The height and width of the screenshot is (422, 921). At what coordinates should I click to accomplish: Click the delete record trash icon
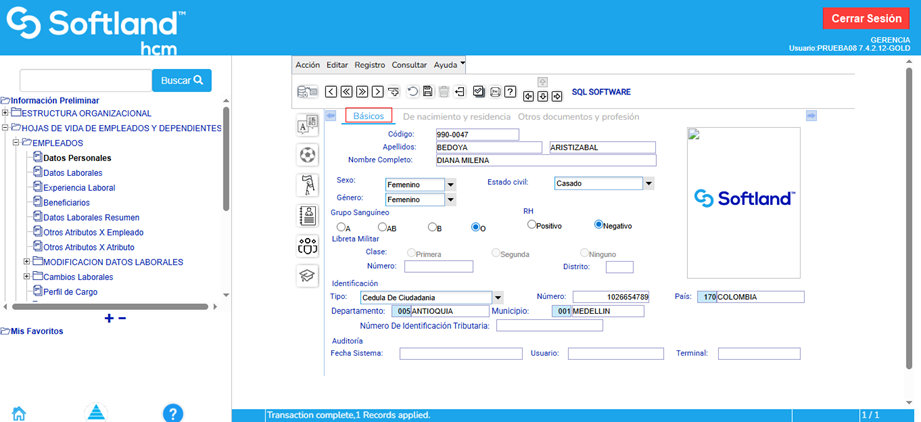[444, 92]
